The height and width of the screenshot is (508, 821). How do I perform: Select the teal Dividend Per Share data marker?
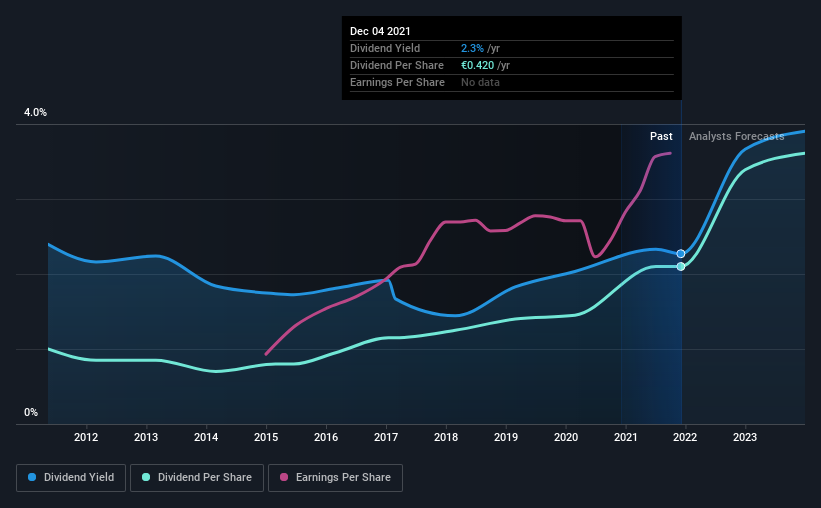[x=681, y=267]
